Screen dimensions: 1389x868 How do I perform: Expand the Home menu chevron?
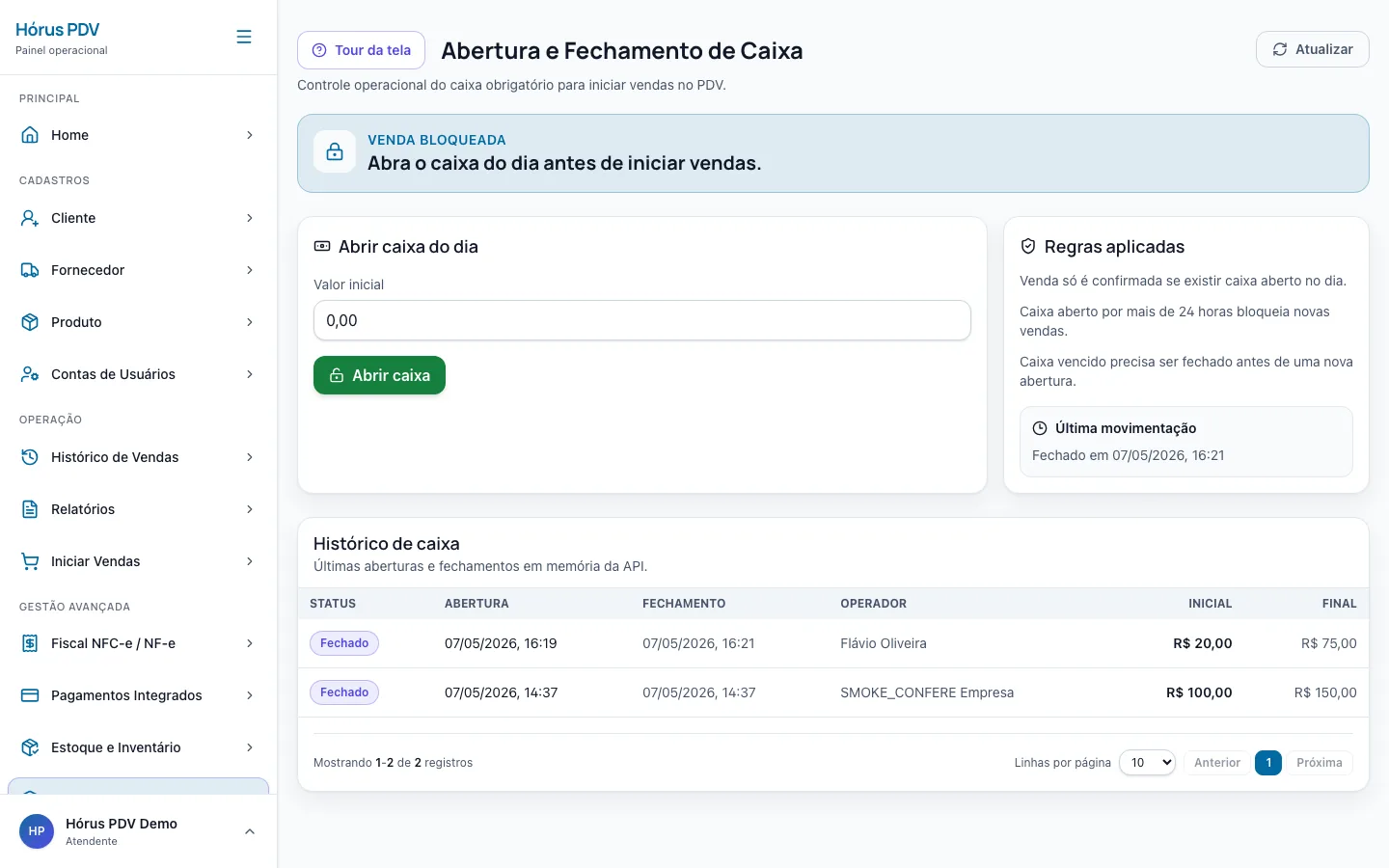250,135
